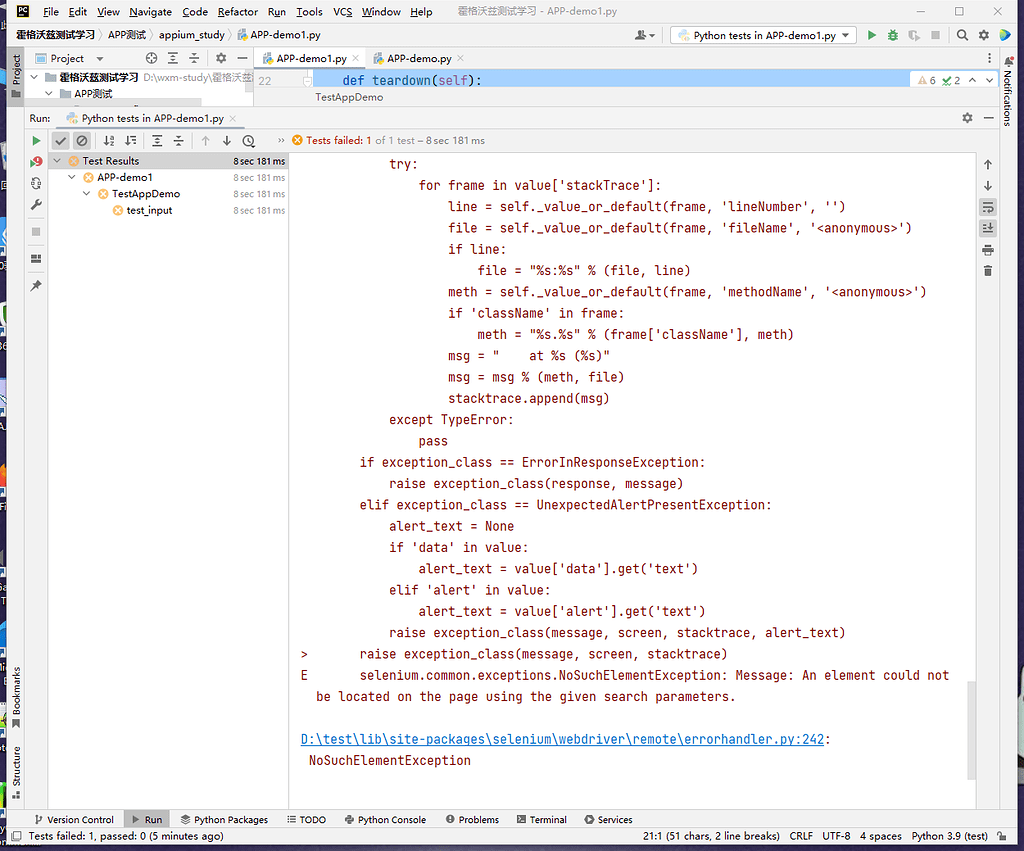Collapse the project root folder node
This screenshot has width=1024, height=851.
pos(34,77)
